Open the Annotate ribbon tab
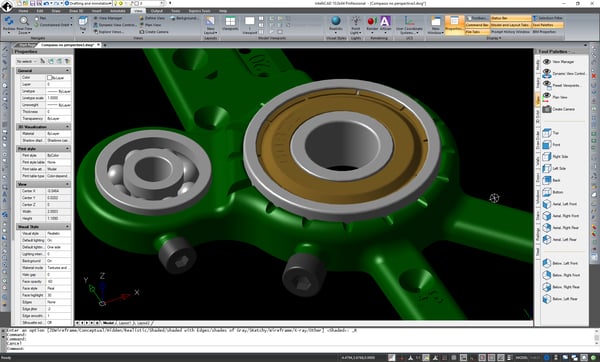Image resolution: width=600 pixels, height=362 pixels. (x=117, y=11)
